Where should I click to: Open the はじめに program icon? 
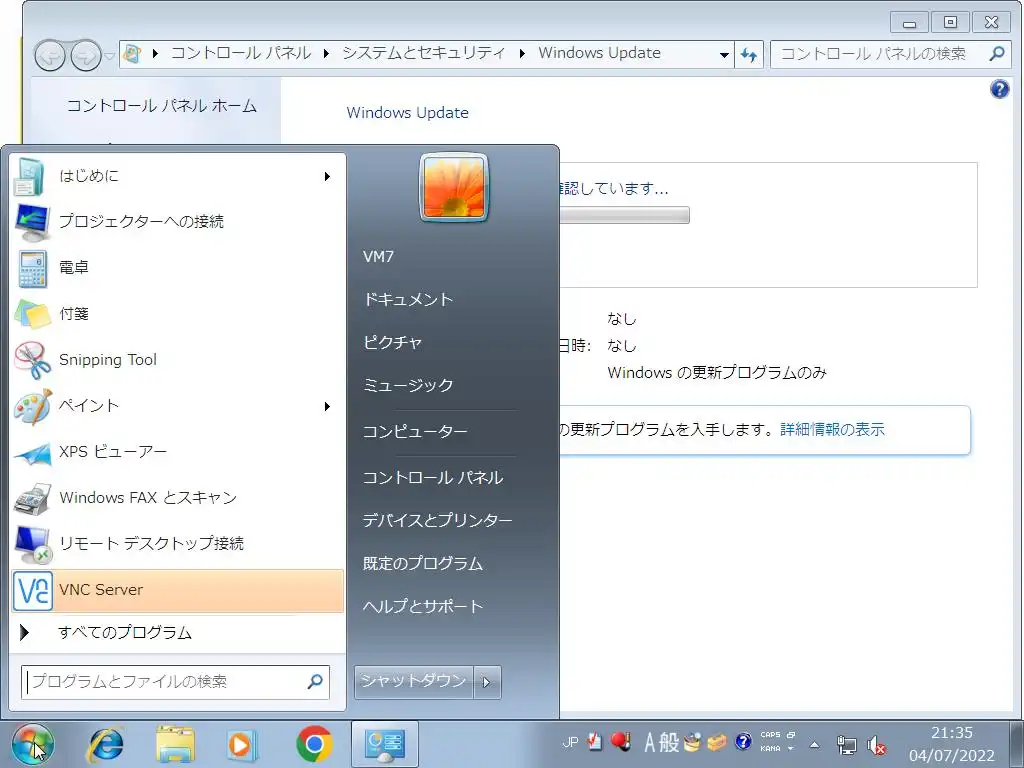point(29,176)
